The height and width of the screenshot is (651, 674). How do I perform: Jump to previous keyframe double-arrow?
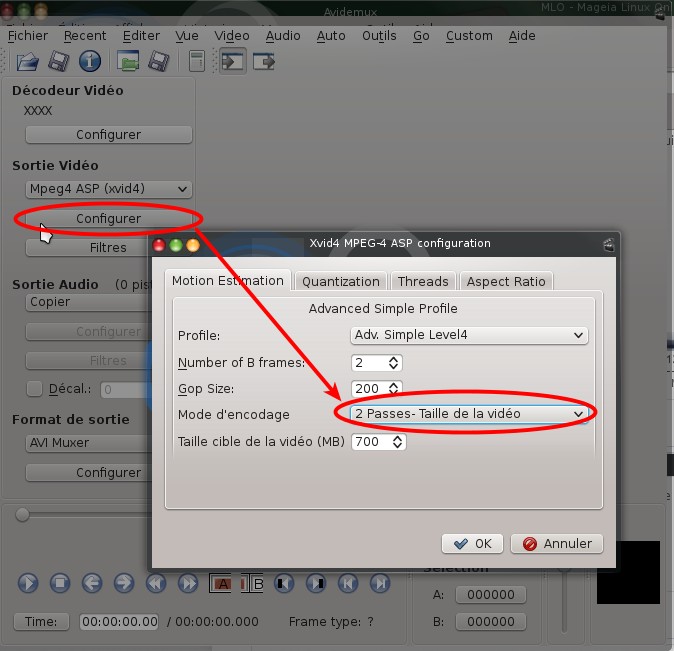[x=156, y=583]
